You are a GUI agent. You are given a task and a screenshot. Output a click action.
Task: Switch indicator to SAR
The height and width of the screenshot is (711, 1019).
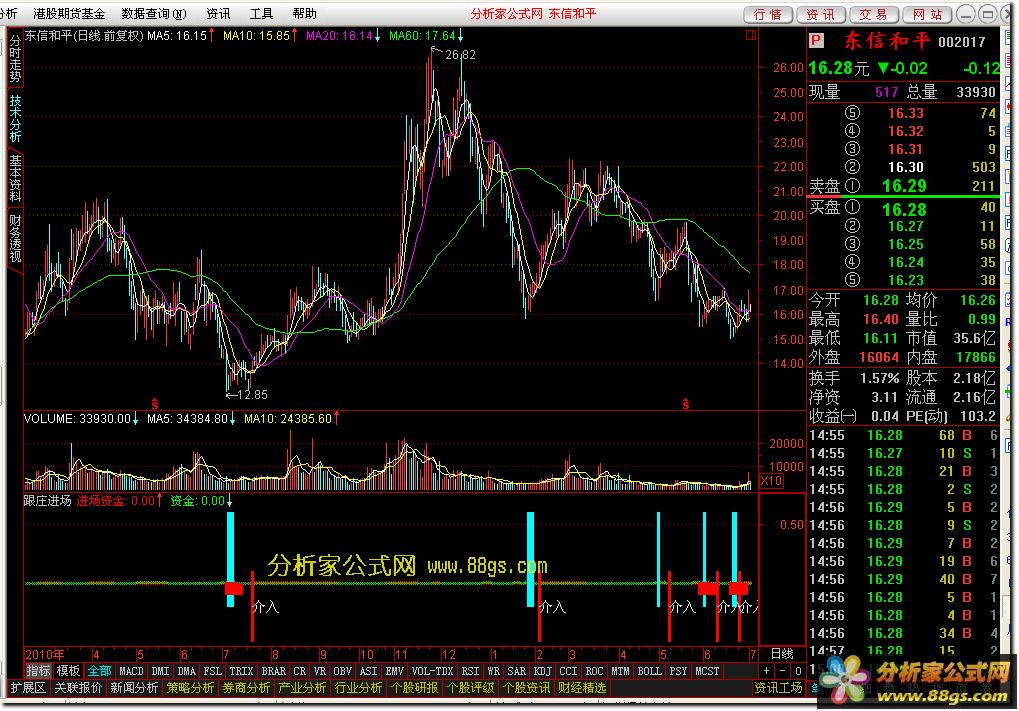pyautogui.click(x=517, y=671)
